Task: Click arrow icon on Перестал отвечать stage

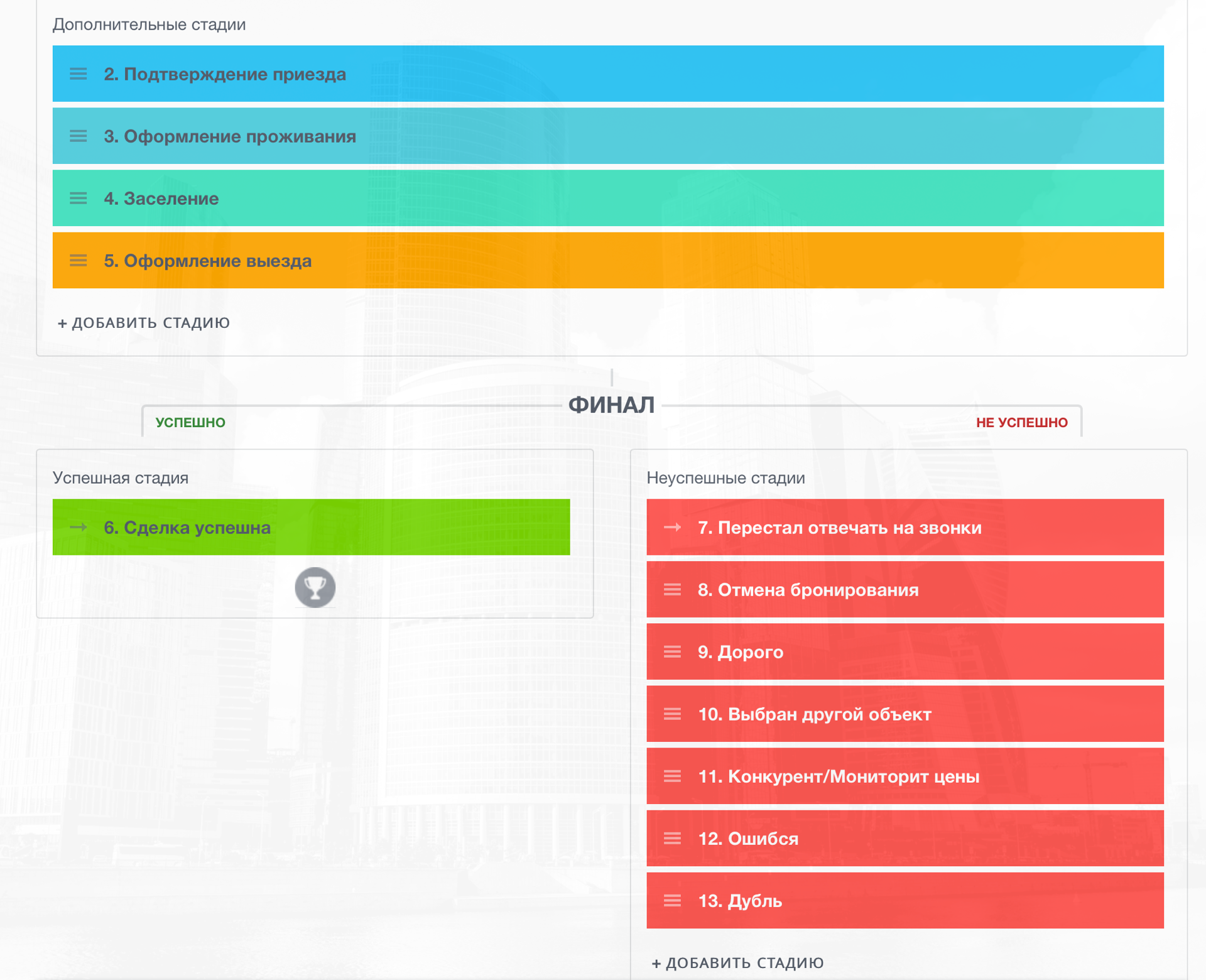Action: 672,527
